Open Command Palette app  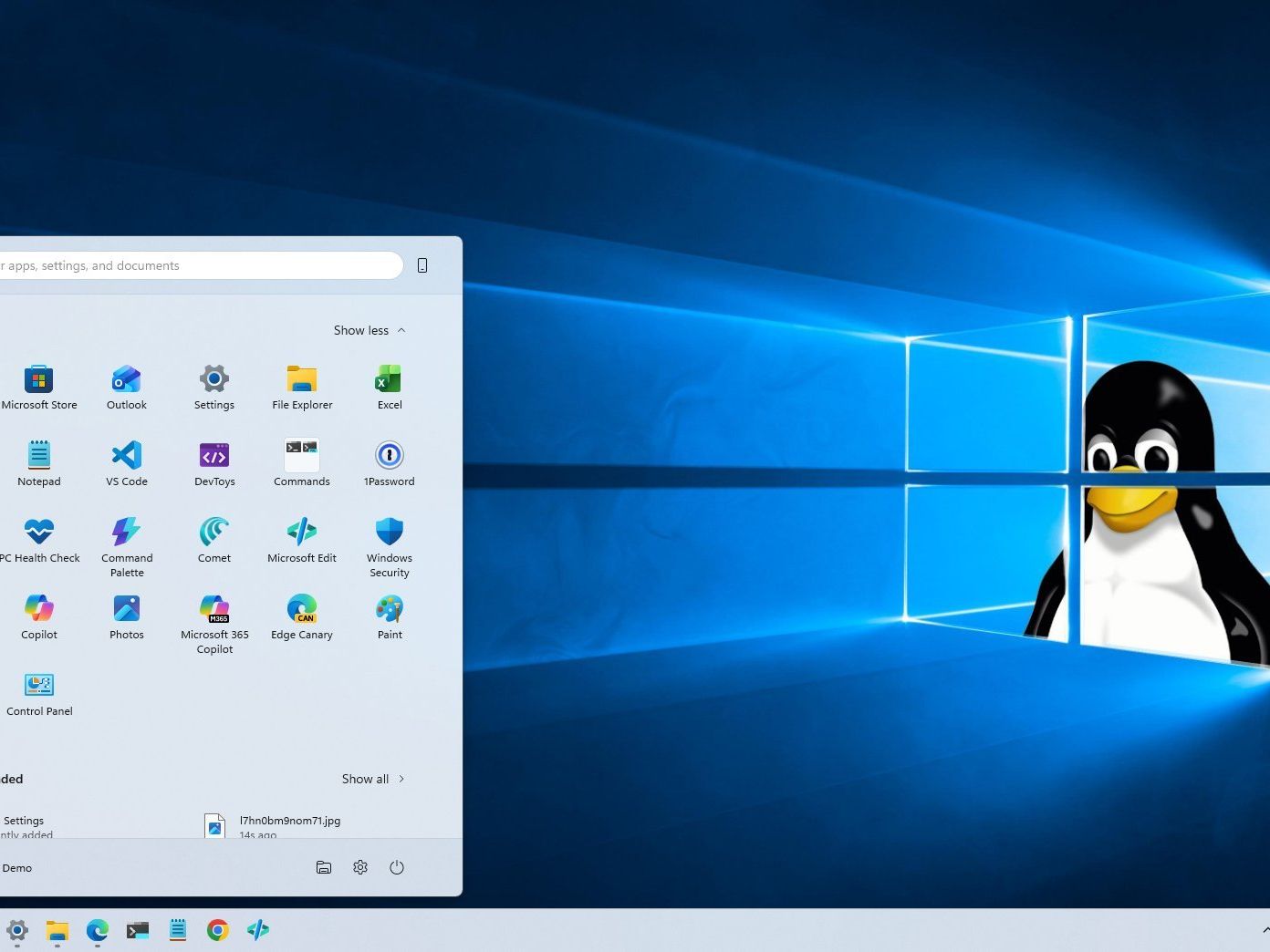126,533
